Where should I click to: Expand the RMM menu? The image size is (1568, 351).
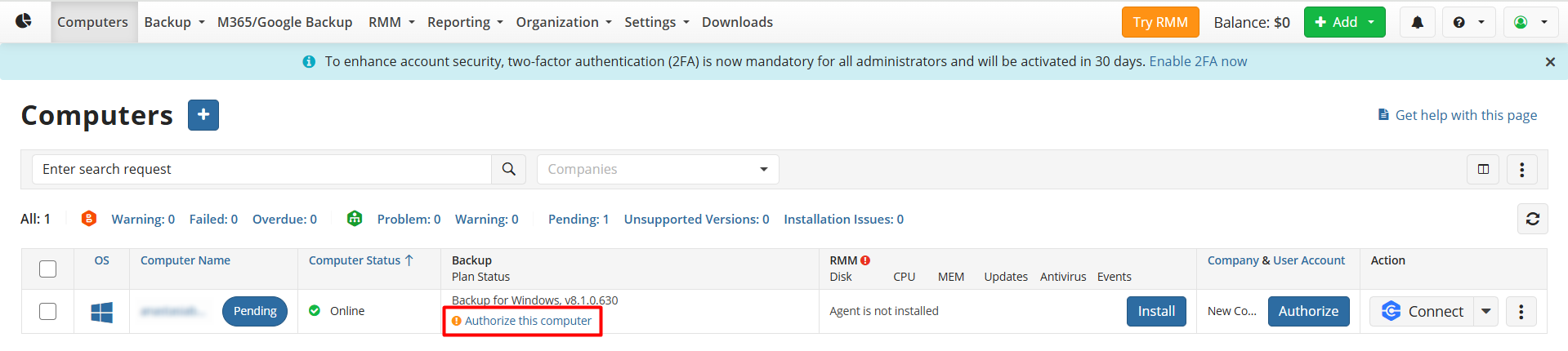pos(391,22)
